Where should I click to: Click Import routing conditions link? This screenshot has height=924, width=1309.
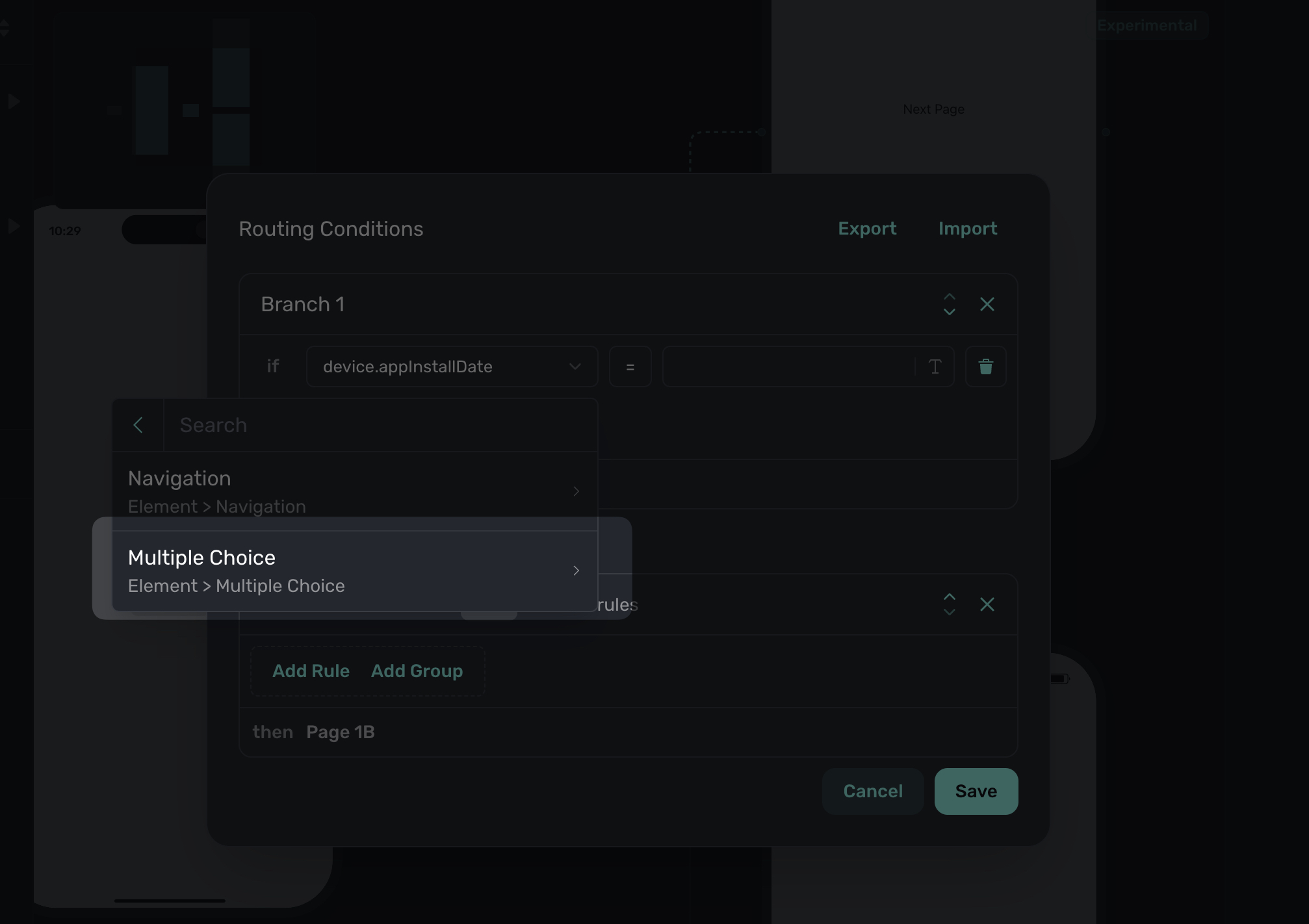pyautogui.click(x=967, y=229)
